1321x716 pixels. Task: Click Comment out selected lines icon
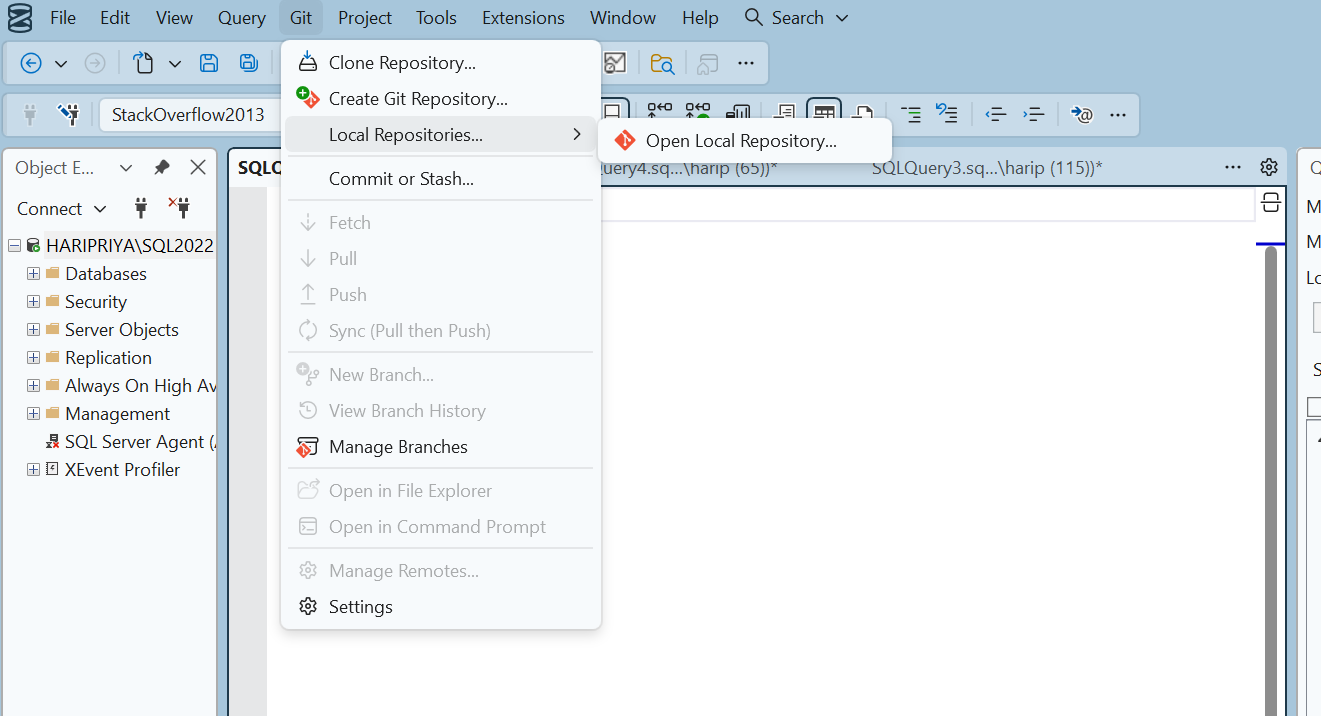[x=911, y=114]
